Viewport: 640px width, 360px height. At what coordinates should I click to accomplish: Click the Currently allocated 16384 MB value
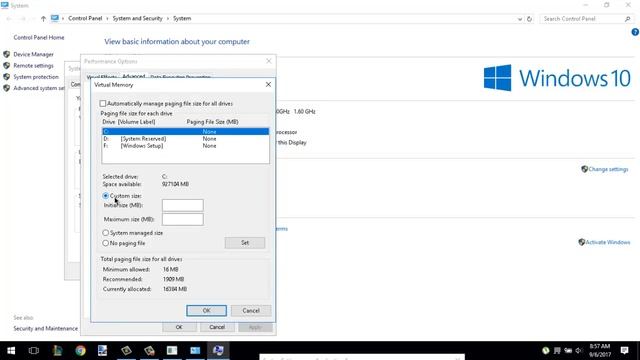(x=175, y=289)
